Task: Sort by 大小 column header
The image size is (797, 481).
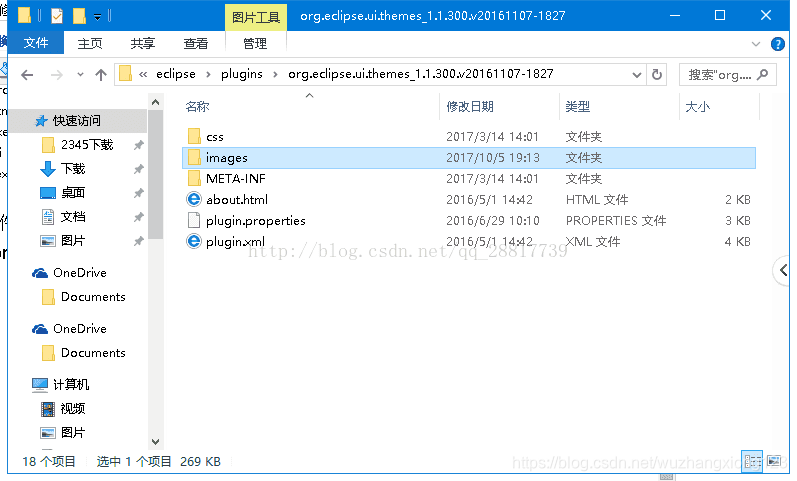Action: pos(697,107)
